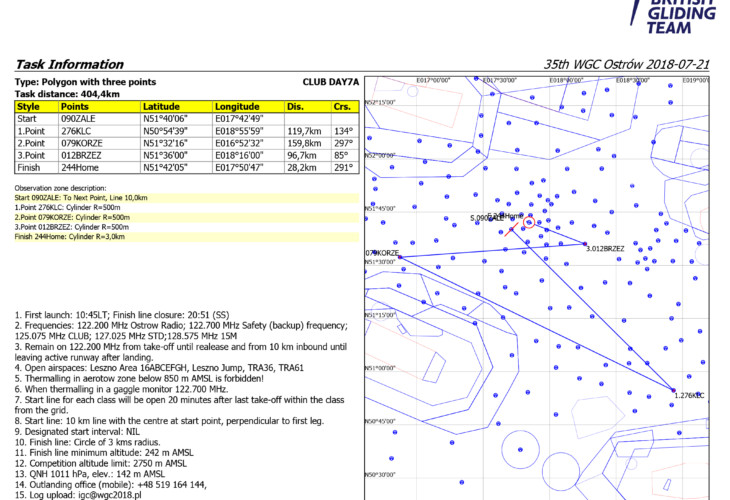730x500 pixels.
Task: Click the Task Information heading
Action: click(66, 63)
